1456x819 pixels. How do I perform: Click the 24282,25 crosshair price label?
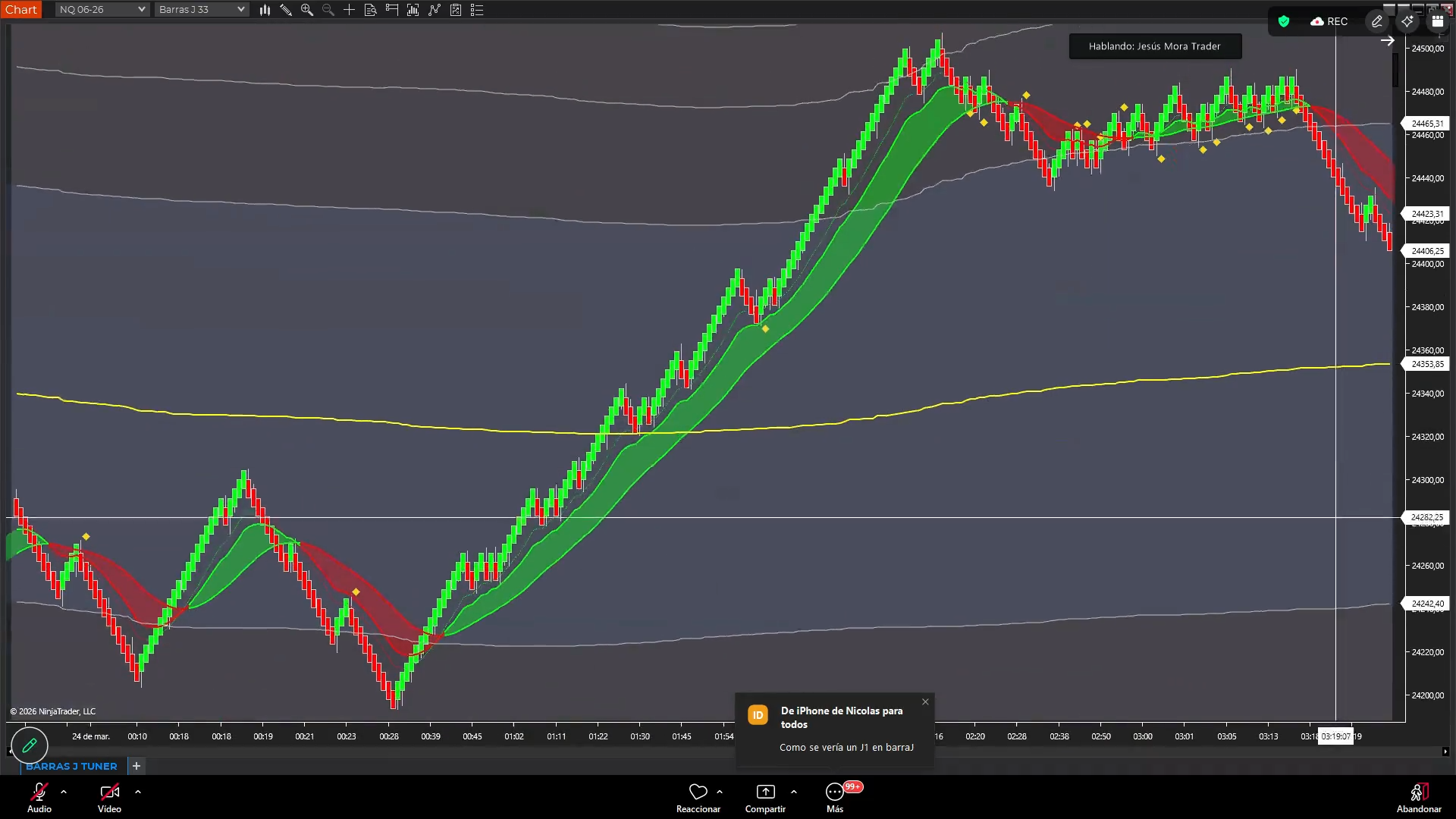(1426, 517)
